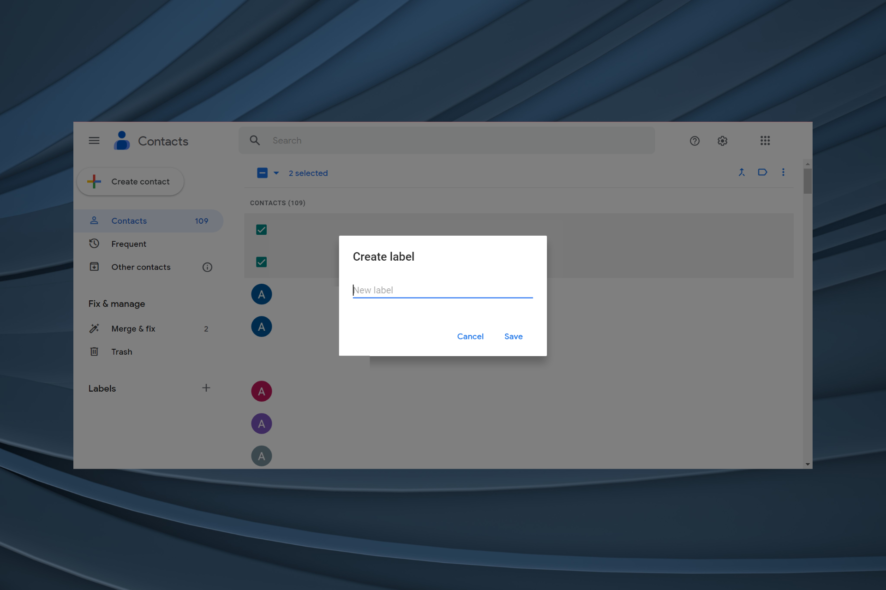Viewport: 886px width, 590px height.
Task: Select the Merge & fix sidebar icon
Action: coord(95,328)
